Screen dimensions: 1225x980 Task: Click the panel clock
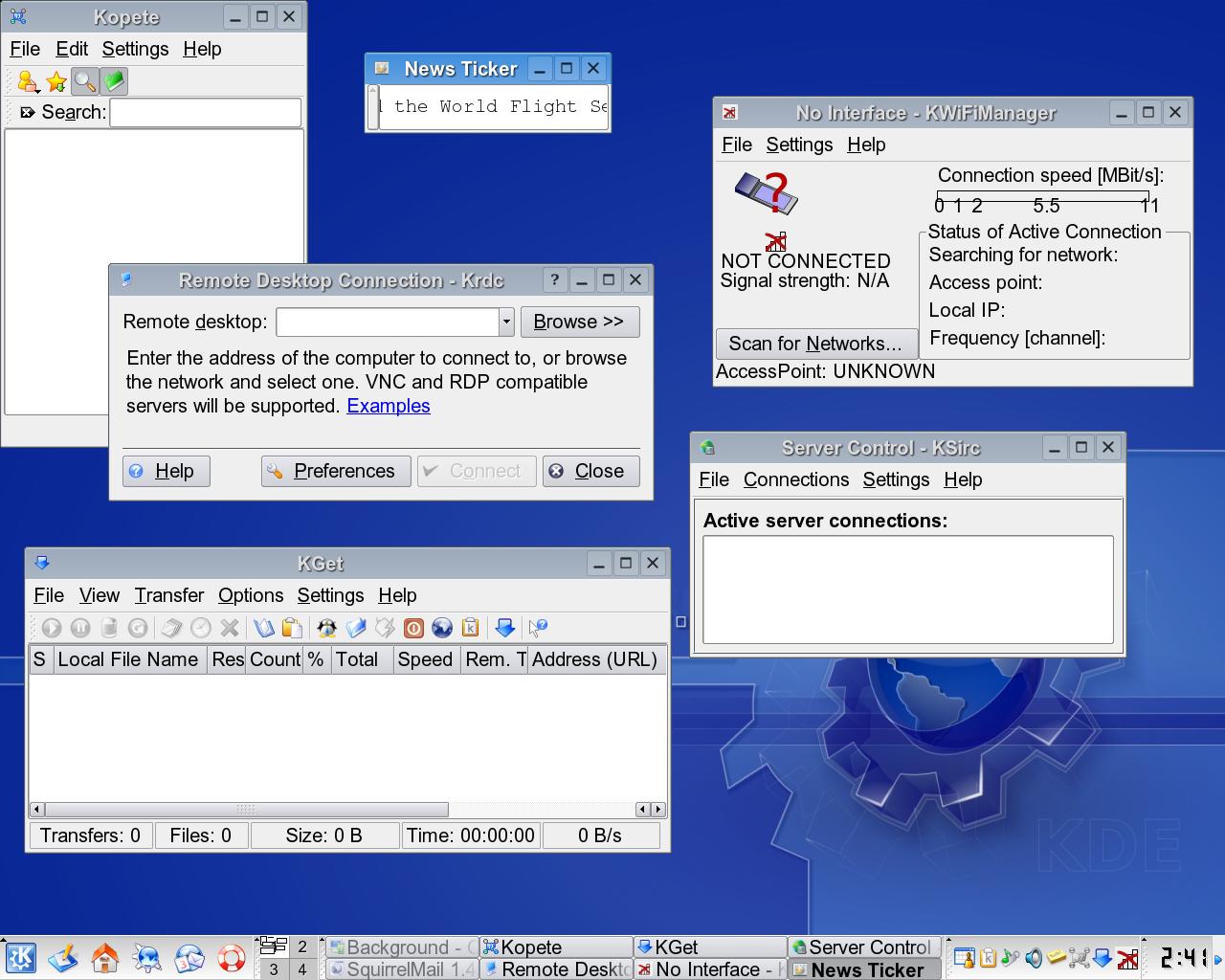(x=1184, y=957)
